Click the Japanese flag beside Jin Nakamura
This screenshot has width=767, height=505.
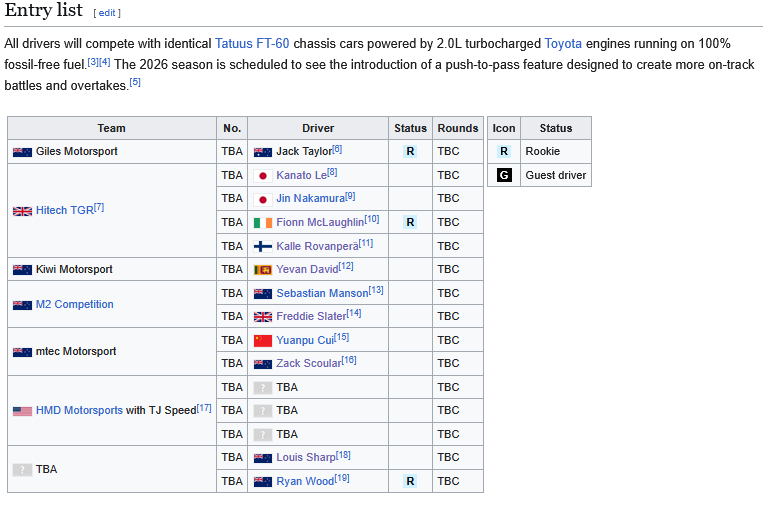pos(263,199)
